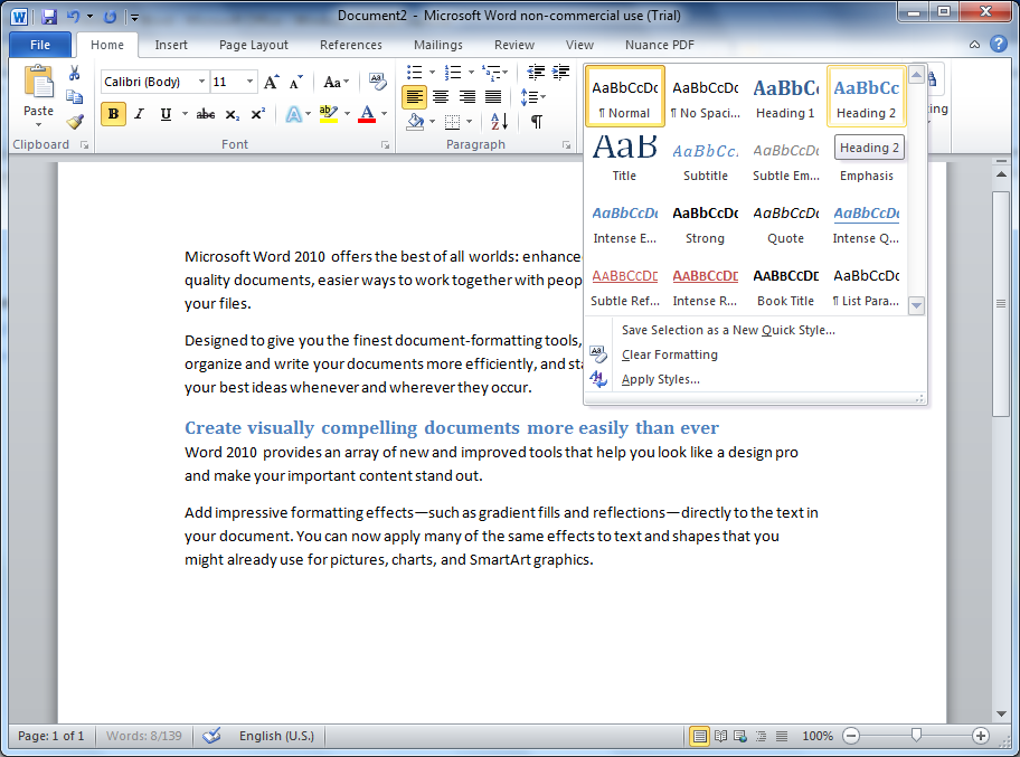
Task: Click the Grow Font icon
Action: [271, 82]
